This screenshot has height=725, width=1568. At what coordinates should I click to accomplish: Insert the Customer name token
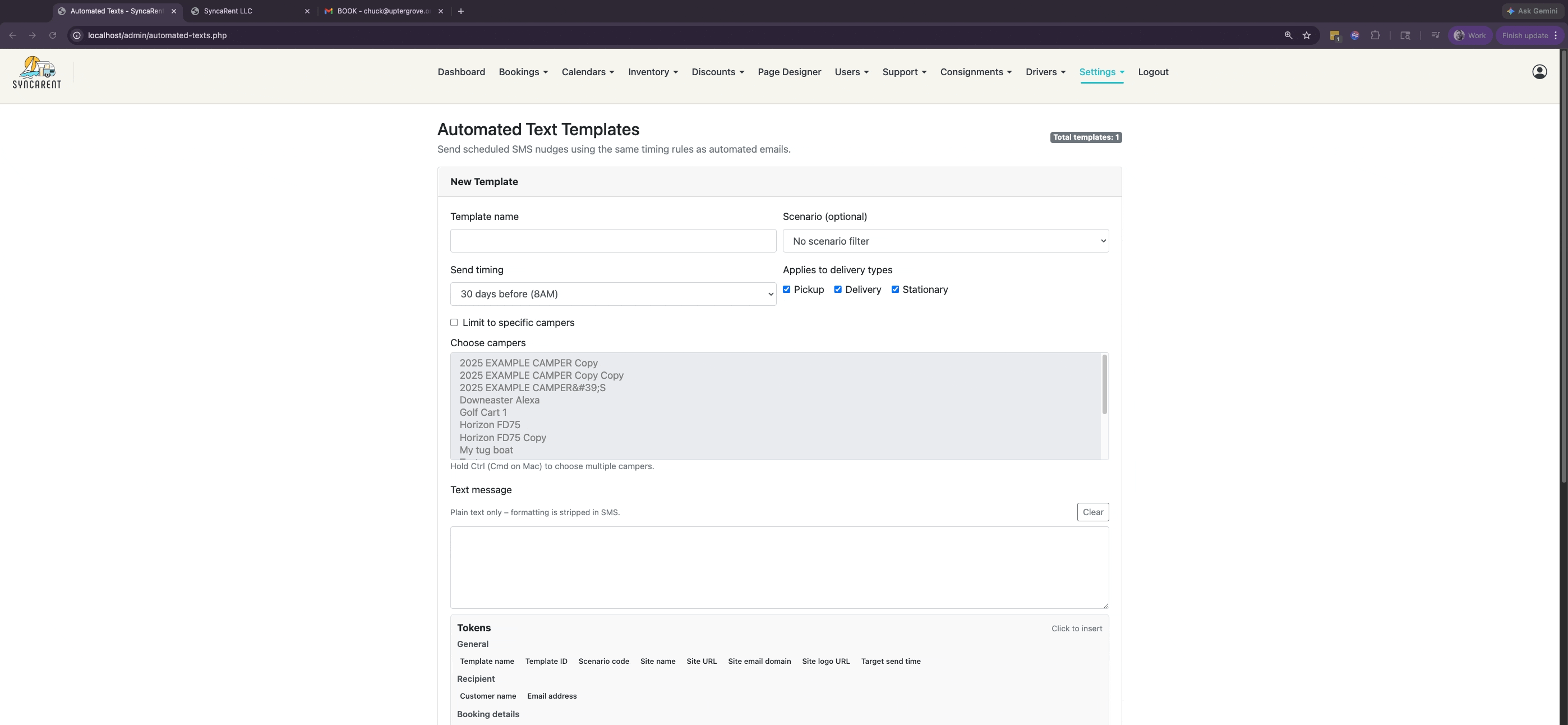487,696
